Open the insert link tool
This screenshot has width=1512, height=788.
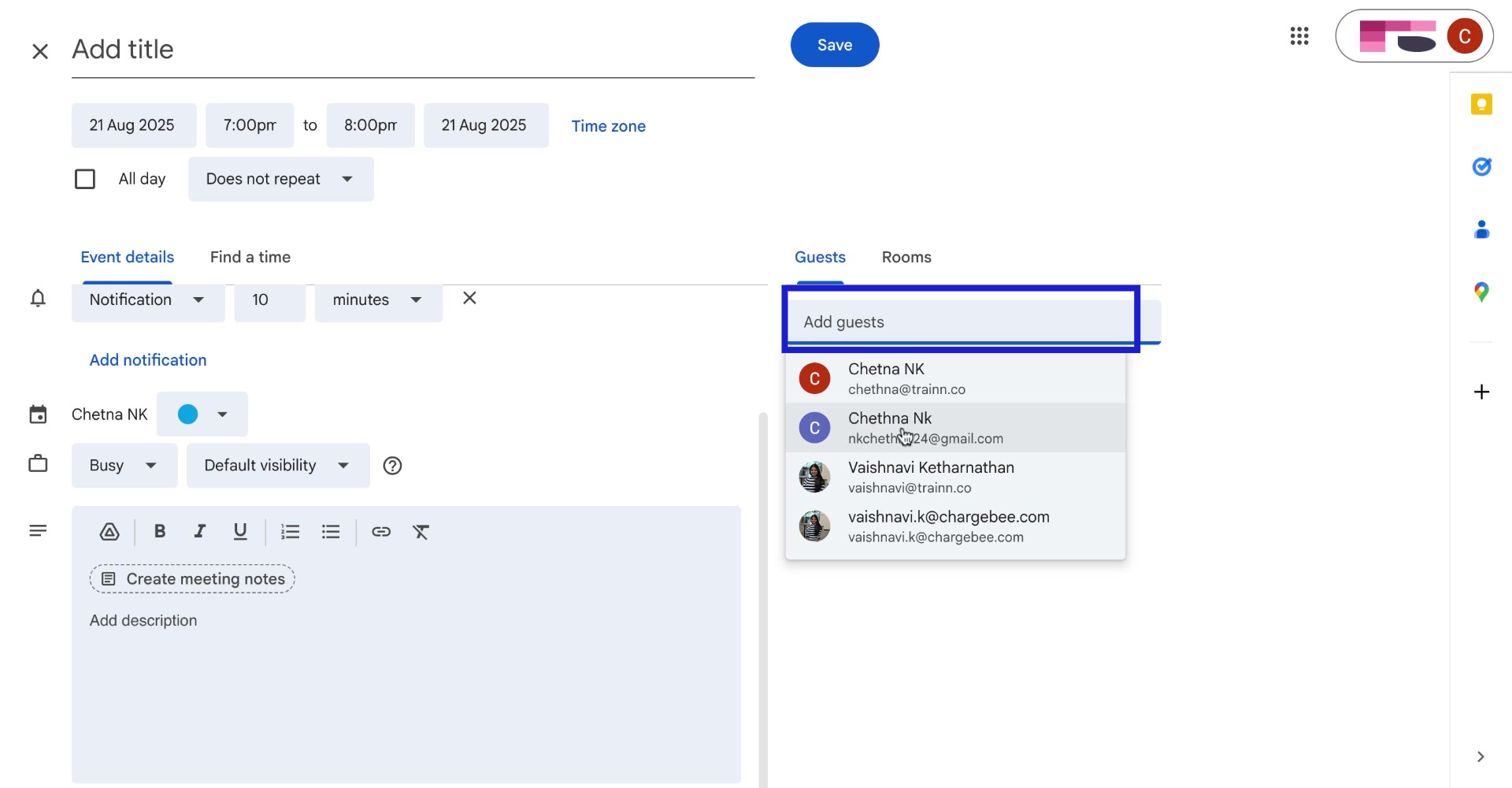381,532
